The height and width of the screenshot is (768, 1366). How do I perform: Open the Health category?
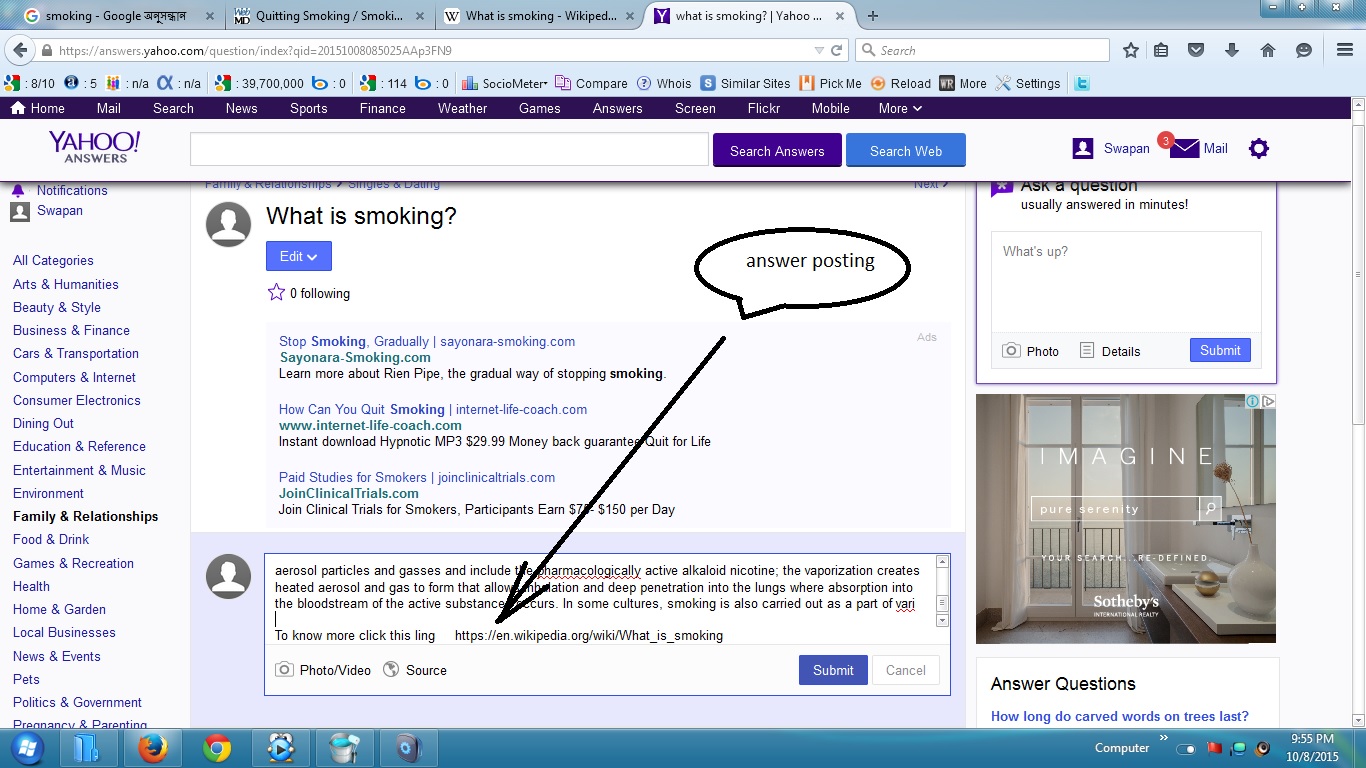[31, 586]
